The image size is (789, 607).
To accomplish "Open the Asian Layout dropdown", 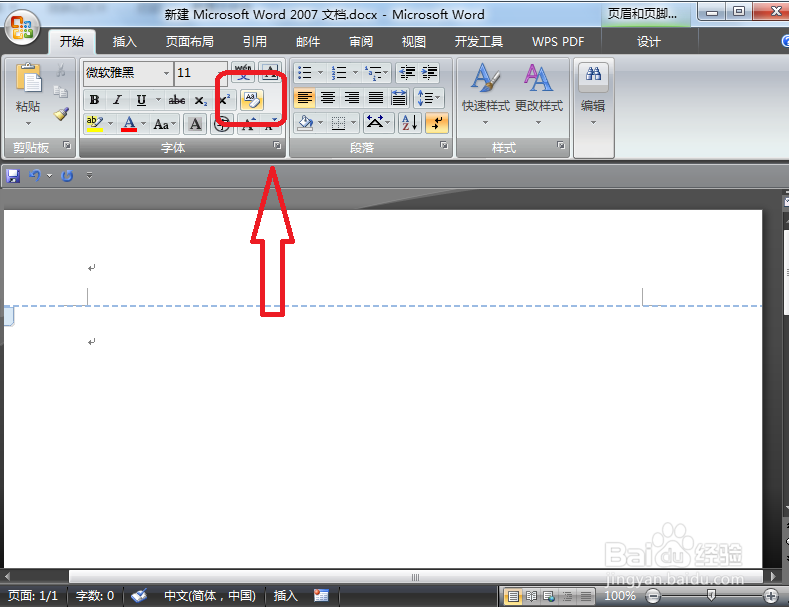I will coord(378,123).
